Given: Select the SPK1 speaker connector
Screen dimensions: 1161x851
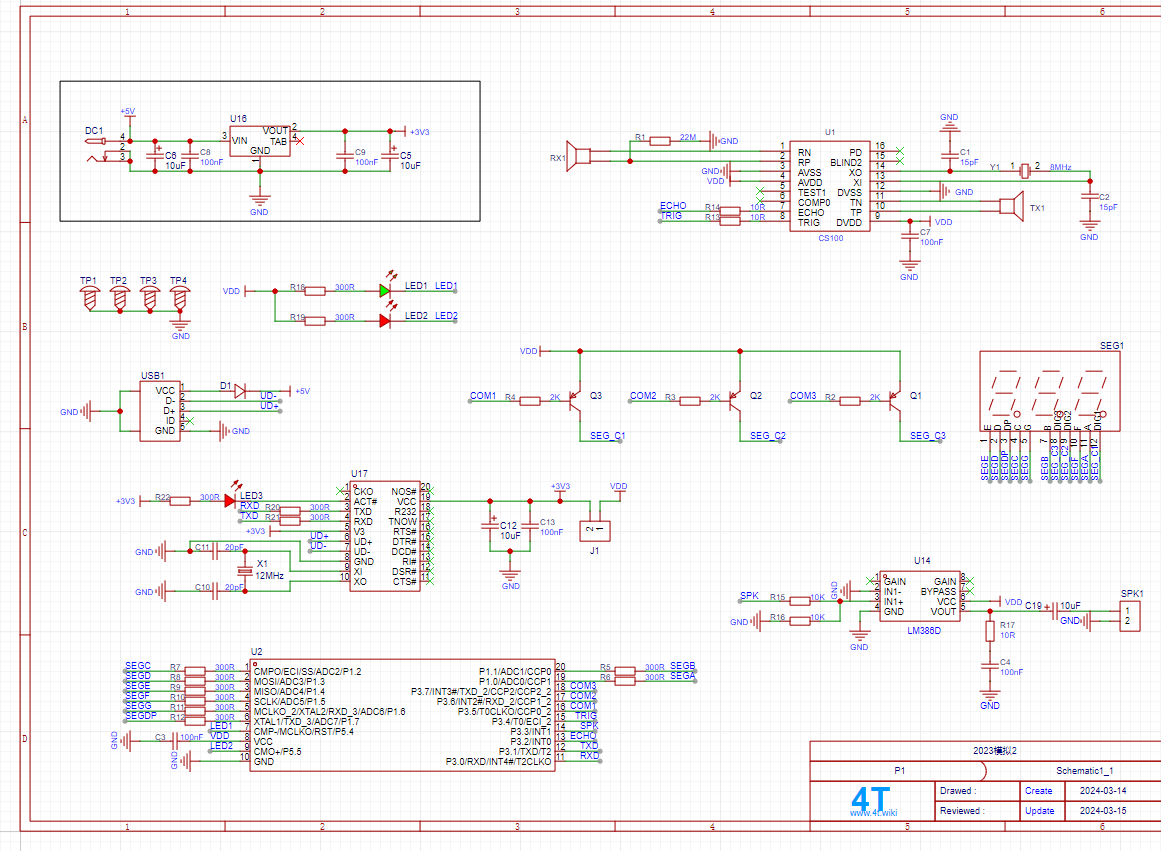Looking at the screenshot, I should click(1130, 615).
